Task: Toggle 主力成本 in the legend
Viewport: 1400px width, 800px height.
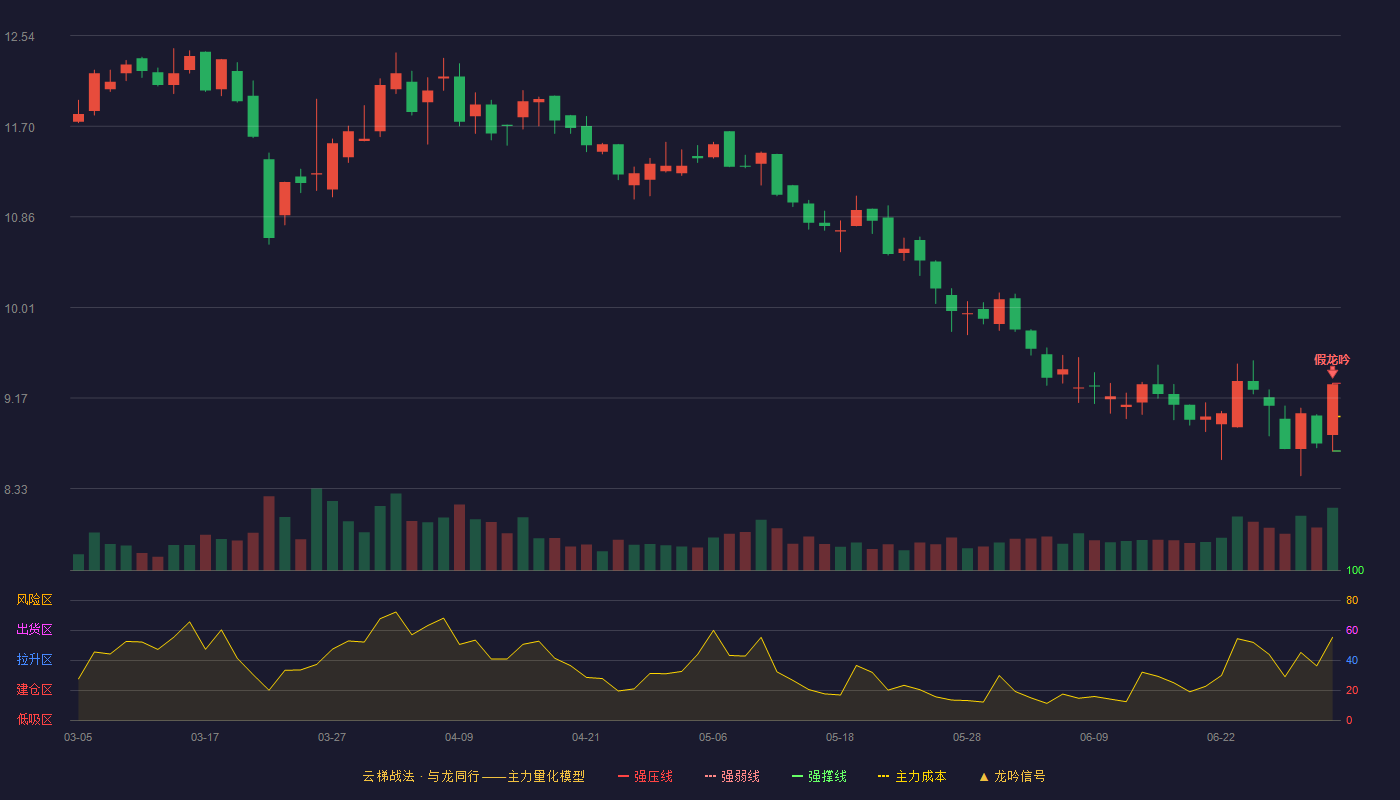Action: 912,776
